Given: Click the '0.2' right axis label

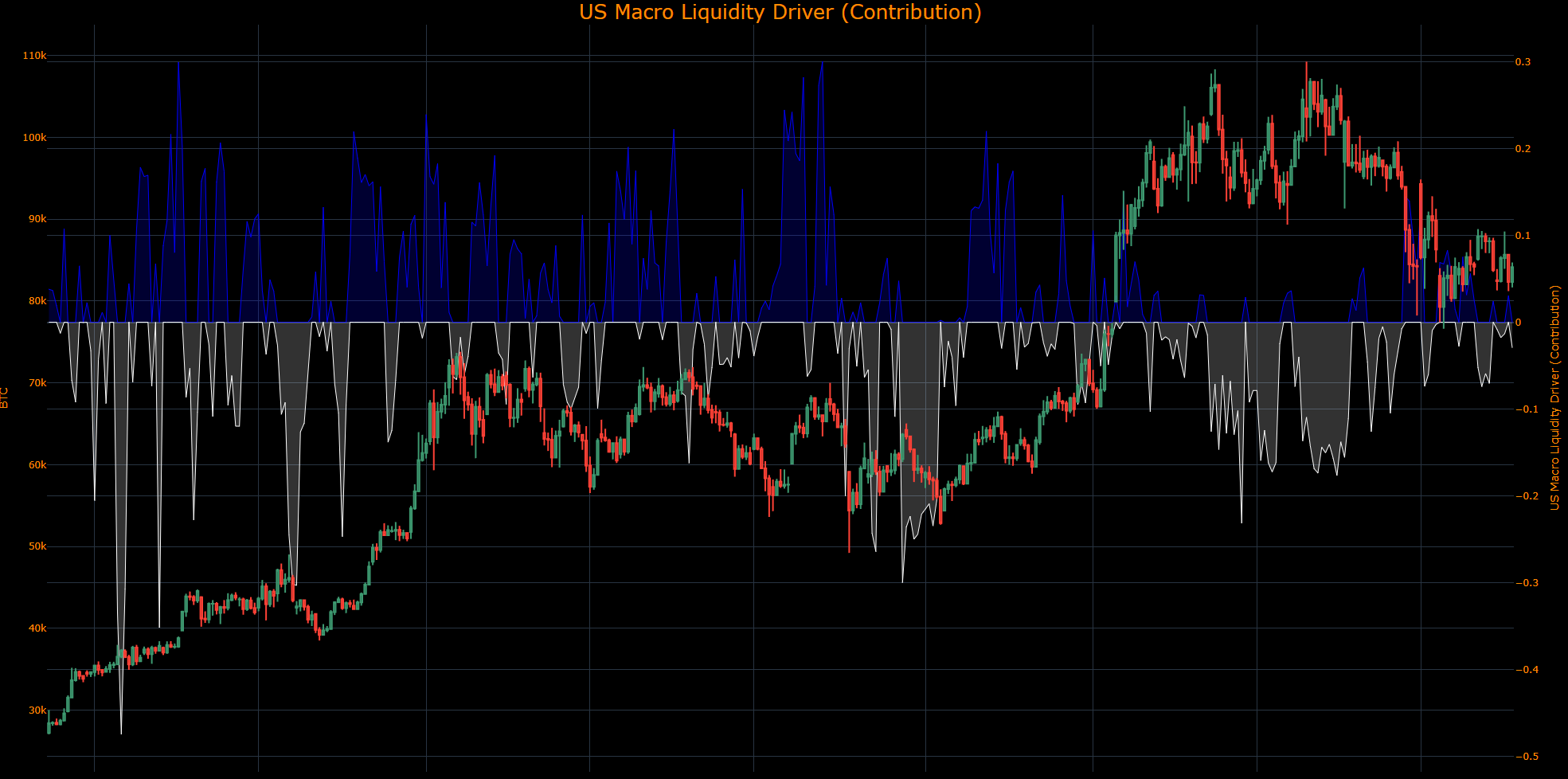Looking at the screenshot, I should pos(1523,149).
